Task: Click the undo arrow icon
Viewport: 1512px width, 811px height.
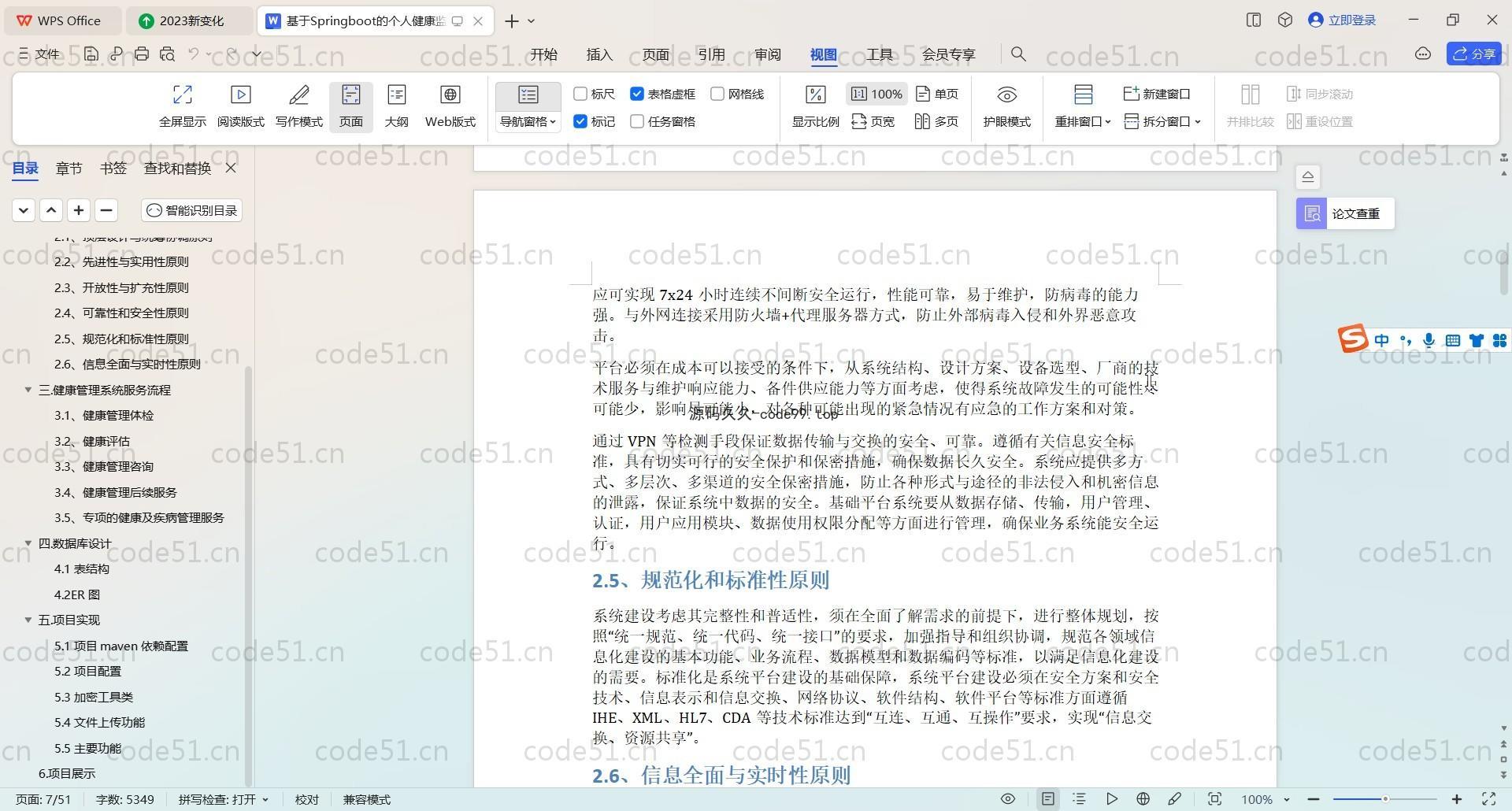Action: (x=194, y=54)
